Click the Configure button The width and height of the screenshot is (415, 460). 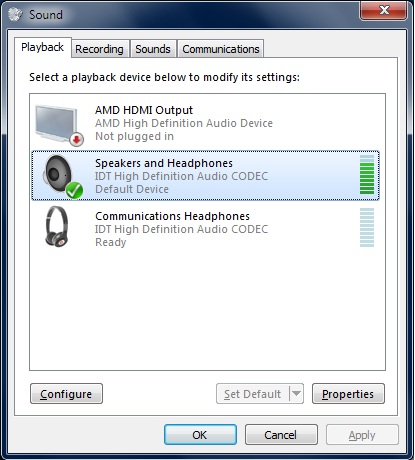point(66,394)
